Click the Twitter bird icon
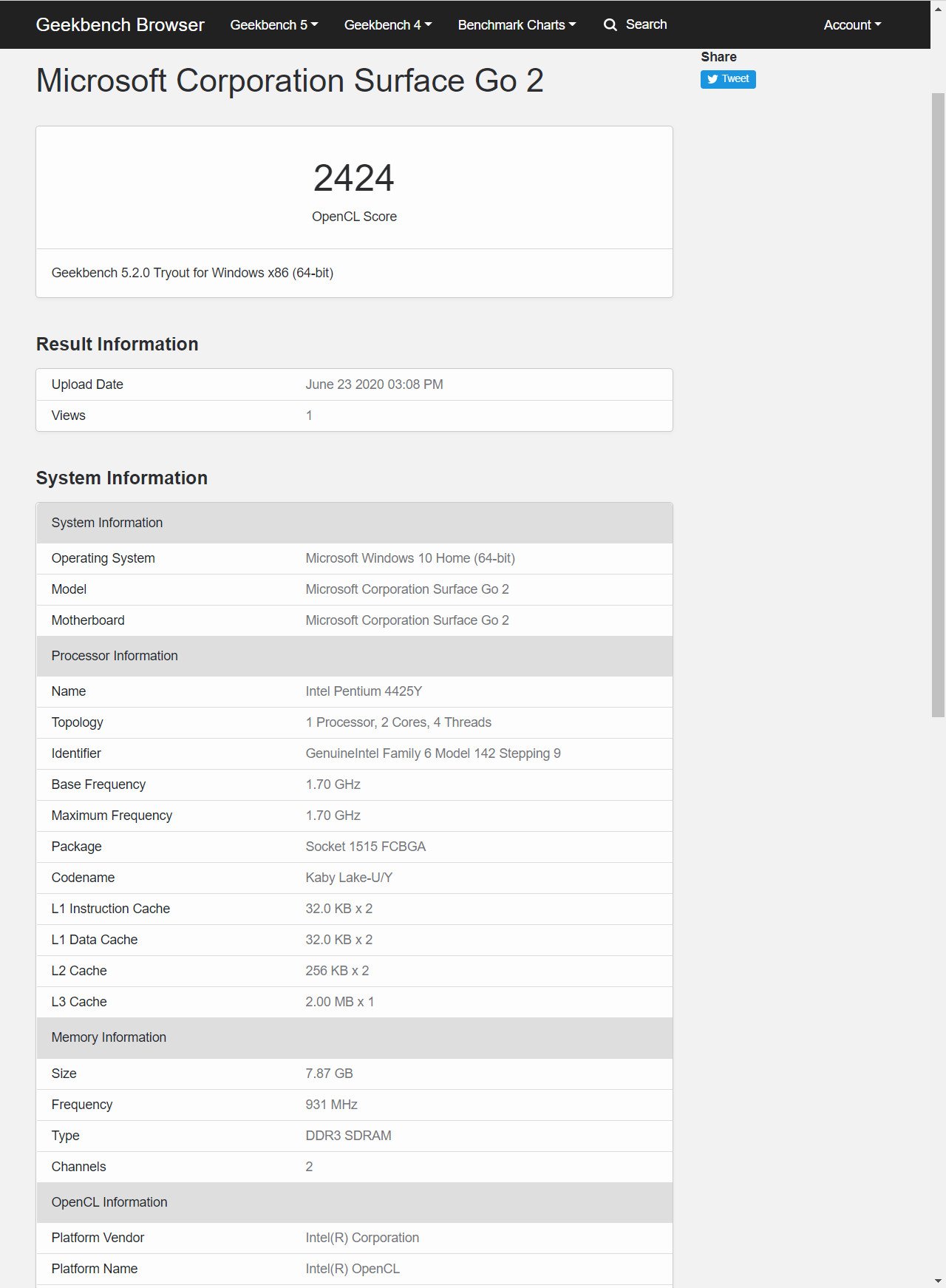The image size is (946, 1288). pyautogui.click(x=712, y=79)
